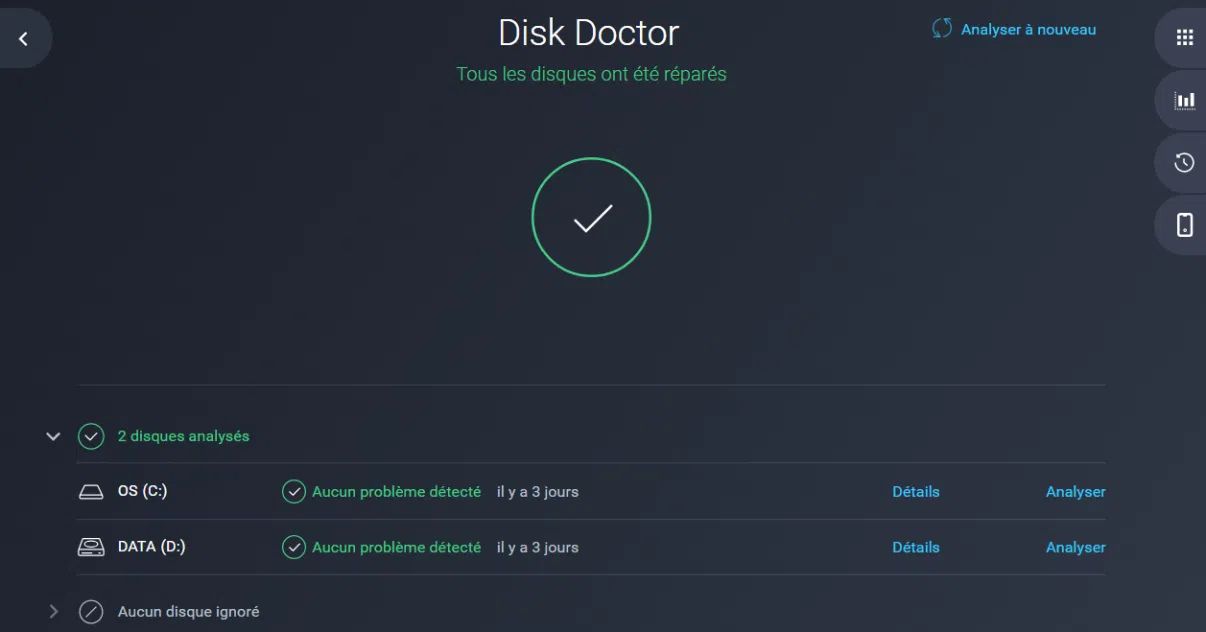Open the statistics bar-chart icon in the sidebar
This screenshot has width=1206, height=632.
pos(1184,100)
